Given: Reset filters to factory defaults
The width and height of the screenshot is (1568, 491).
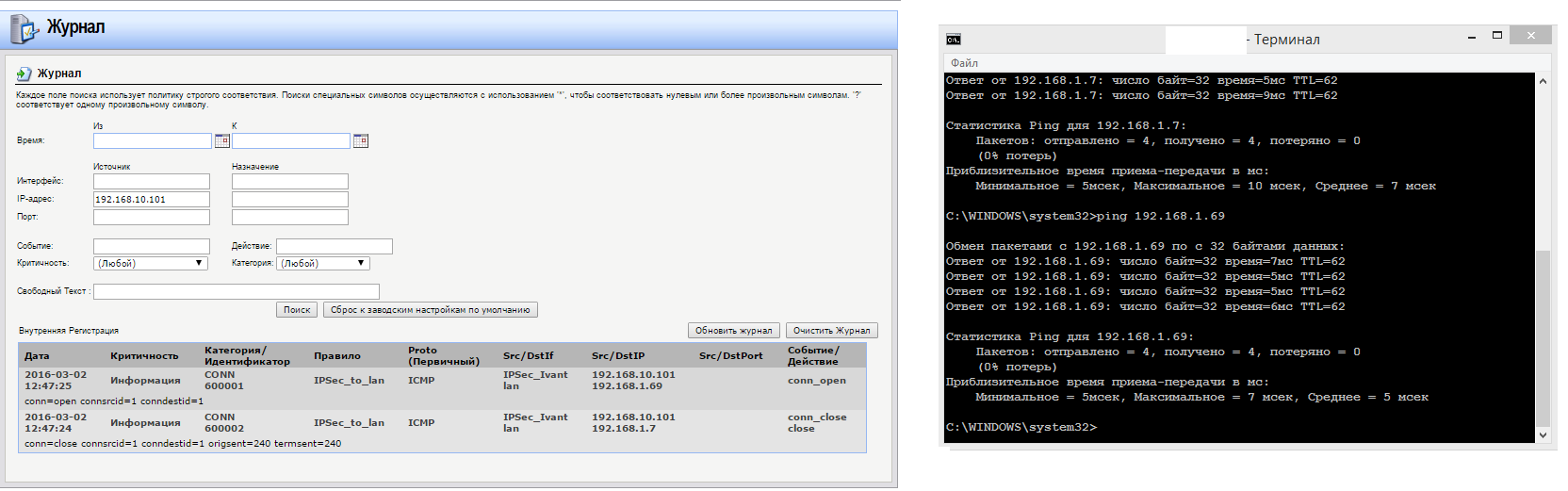Looking at the screenshot, I should [x=430, y=310].
